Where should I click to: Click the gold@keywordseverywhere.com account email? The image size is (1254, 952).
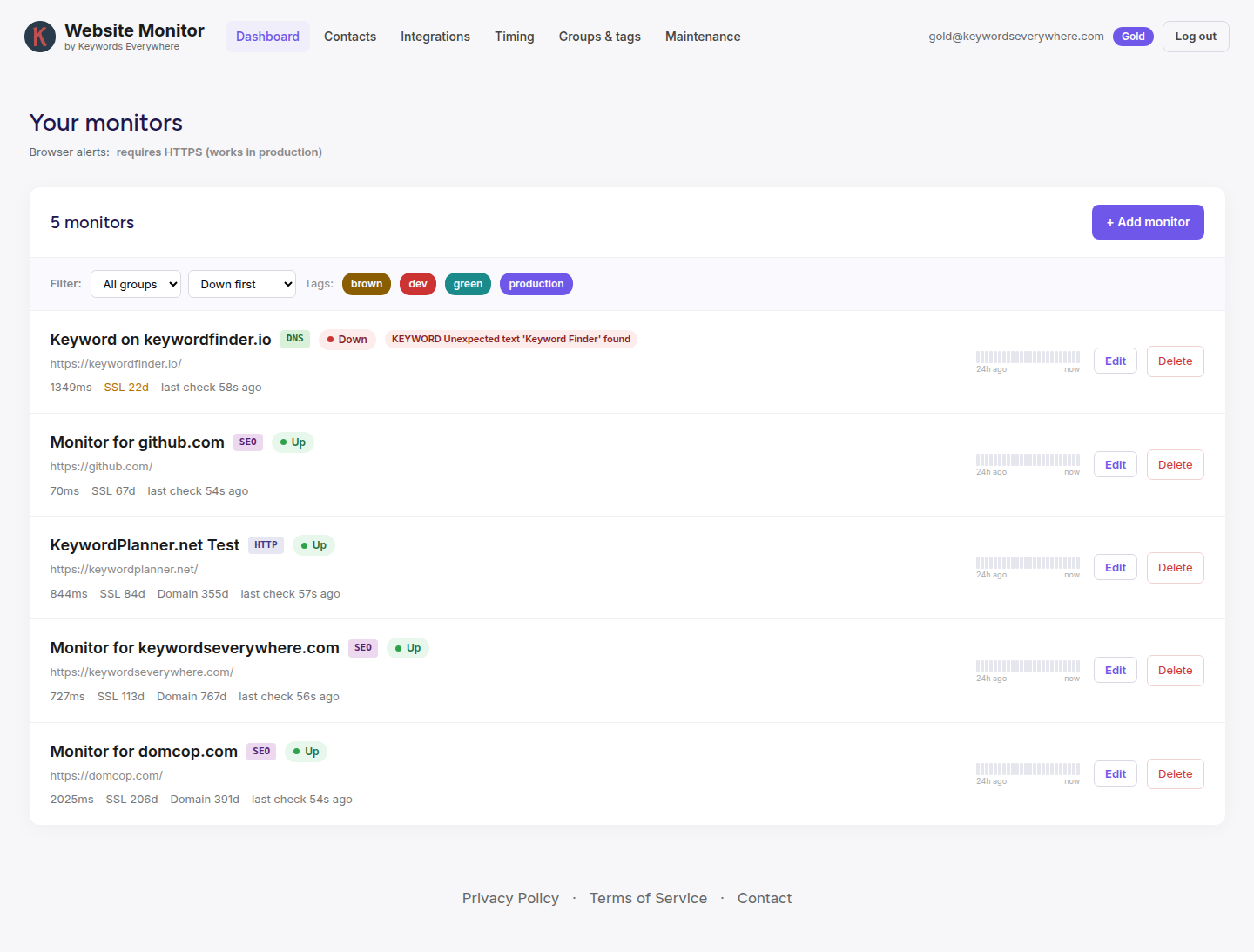coord(1016,37)
